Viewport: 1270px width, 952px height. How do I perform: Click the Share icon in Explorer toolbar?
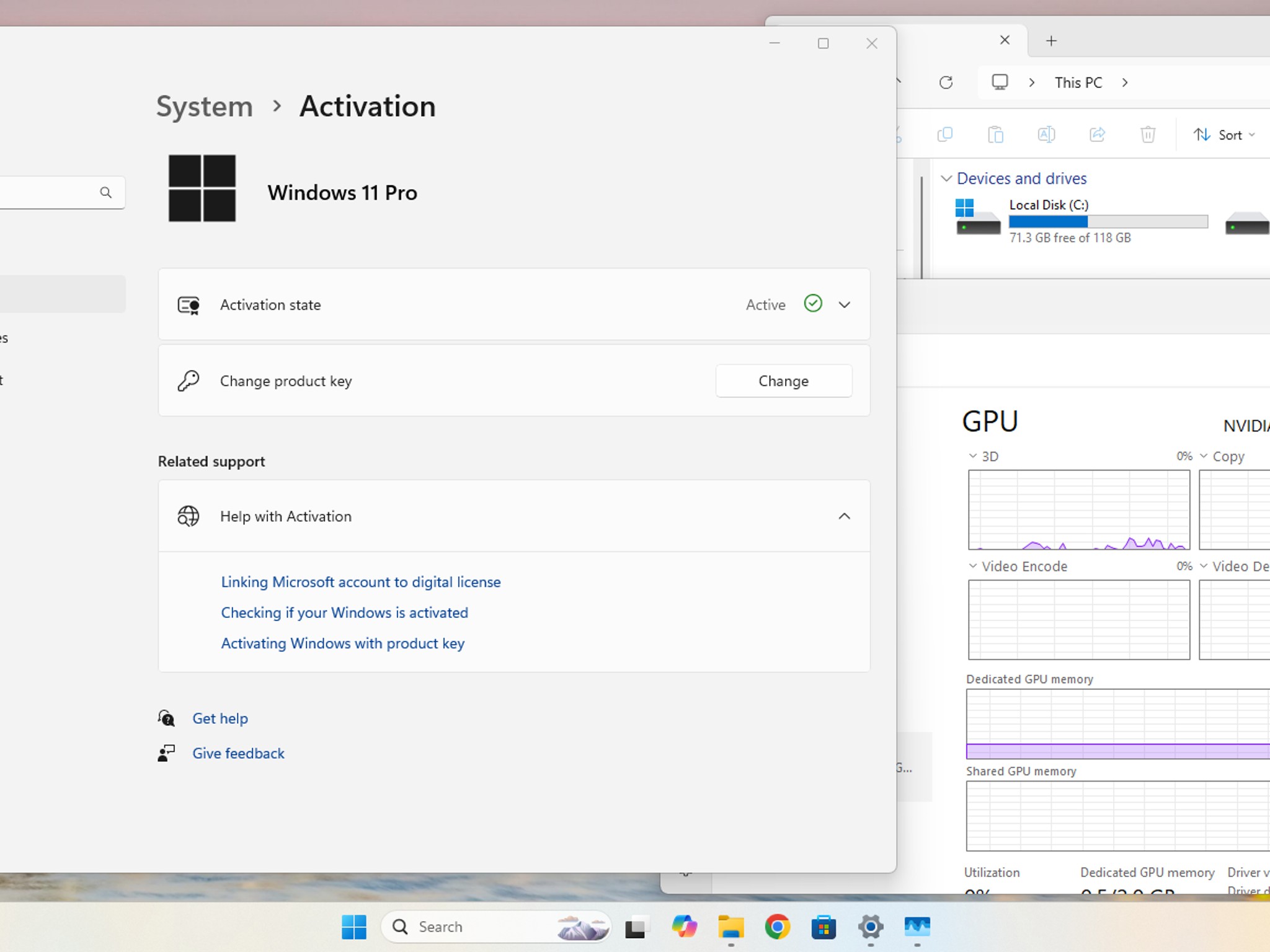[1097, 134]
